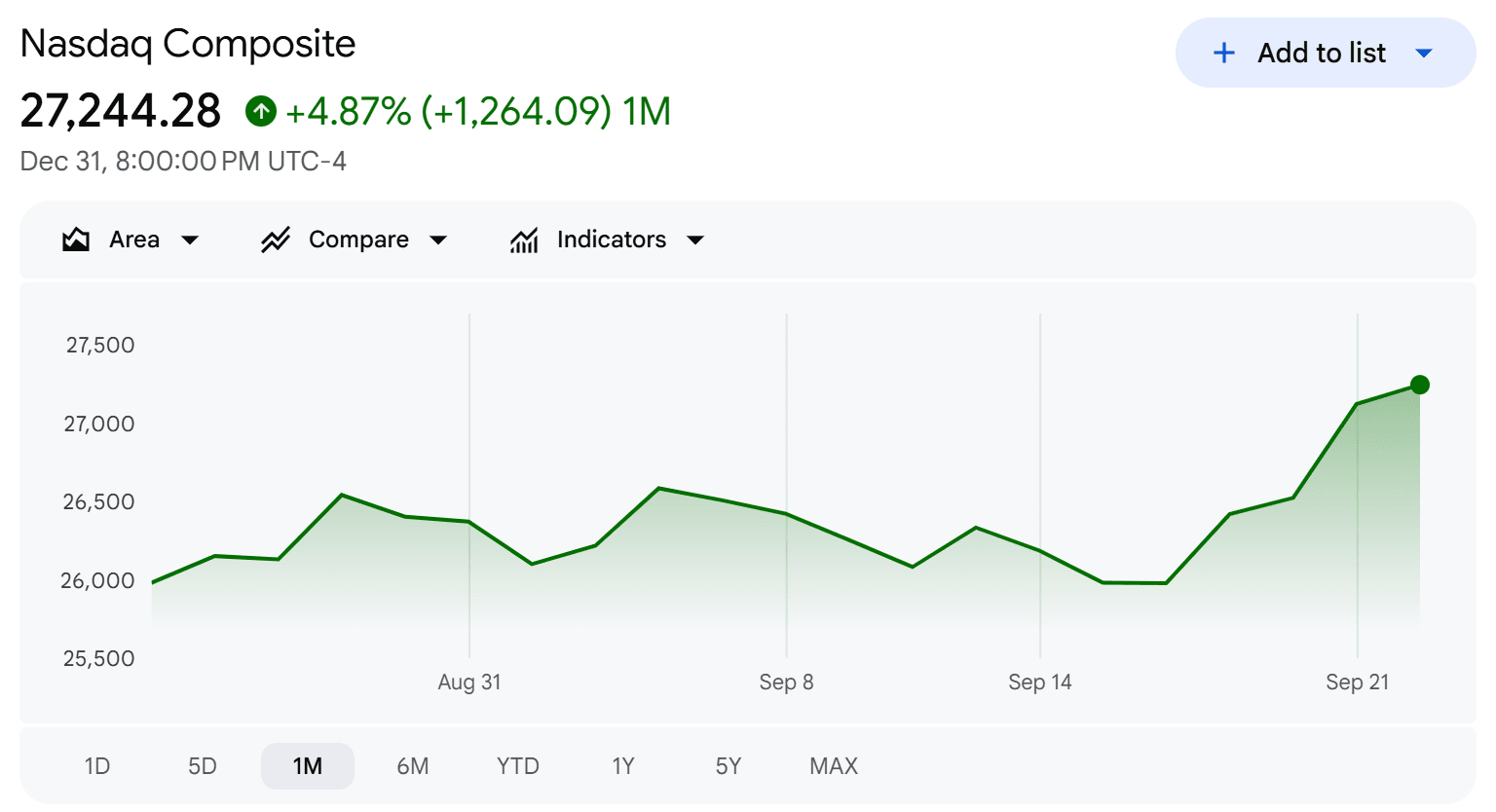Switch to the 5D time range
Viewport: 1496px width, 812px height.
point(203,766)
